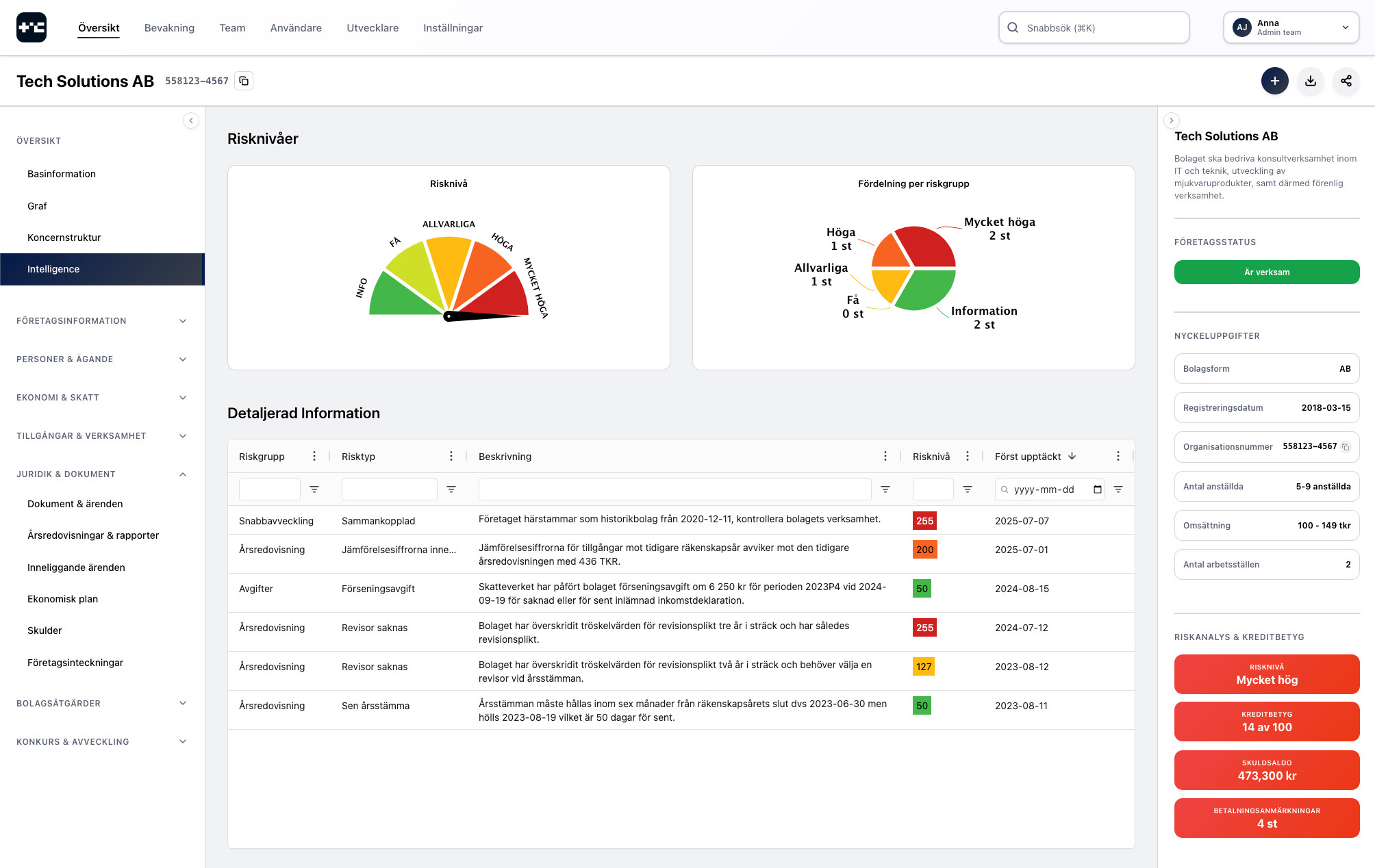This screenshot has width=1375, height=868.
Task: Open the Intelligence page in the sidebar
Action: pyautogui.click(x=53, y=269)
